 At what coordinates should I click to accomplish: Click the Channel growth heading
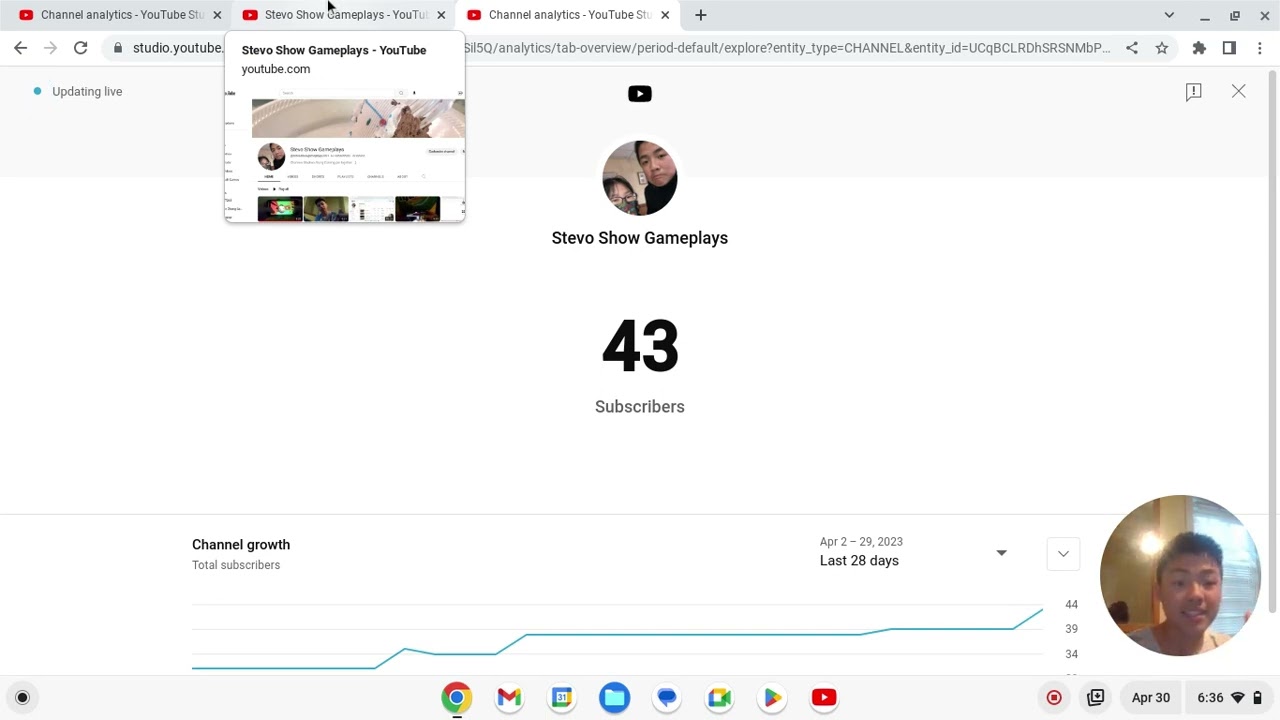(241, 545)
